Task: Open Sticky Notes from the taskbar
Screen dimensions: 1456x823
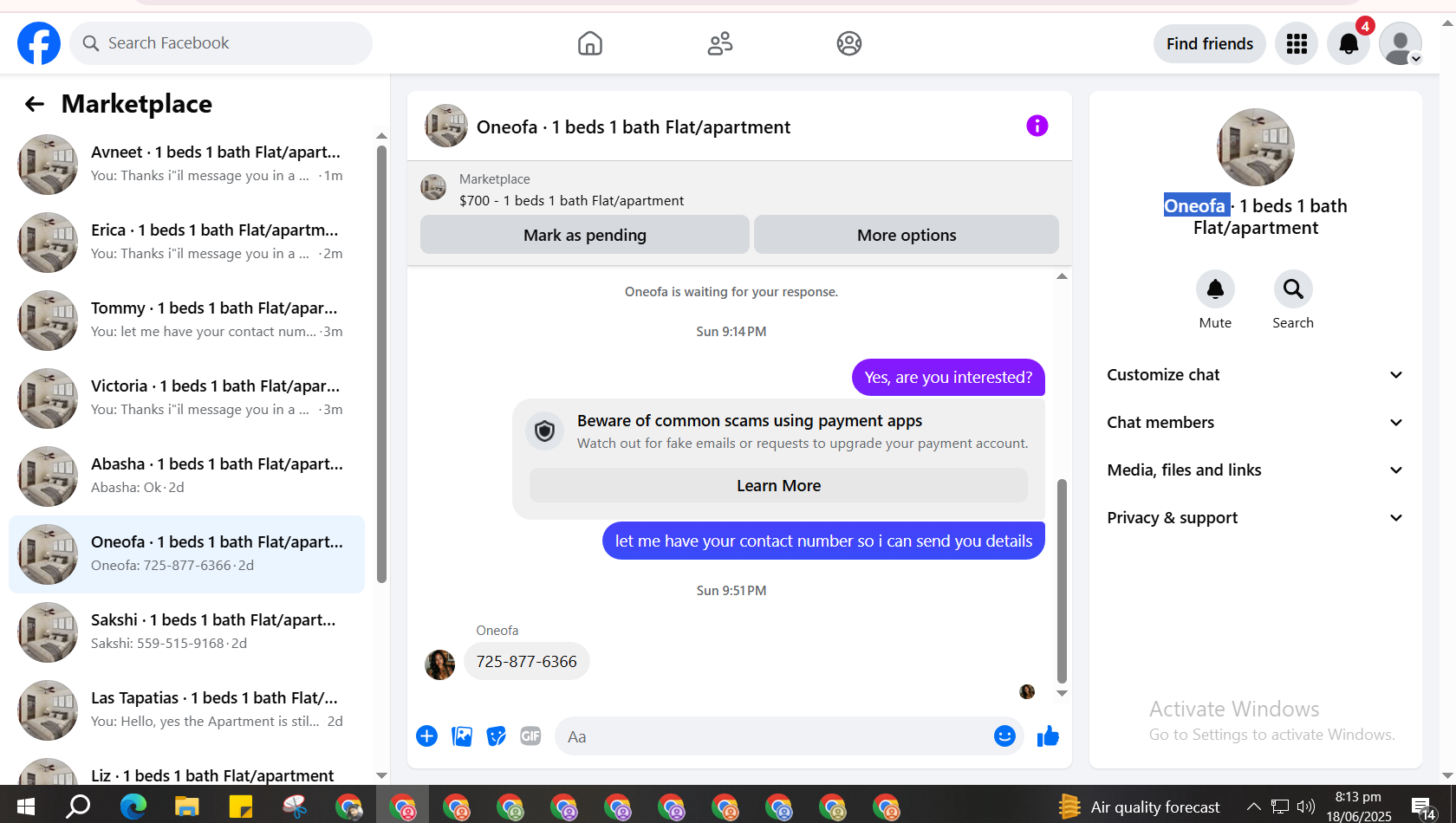Action: click(x=240, y=807)
